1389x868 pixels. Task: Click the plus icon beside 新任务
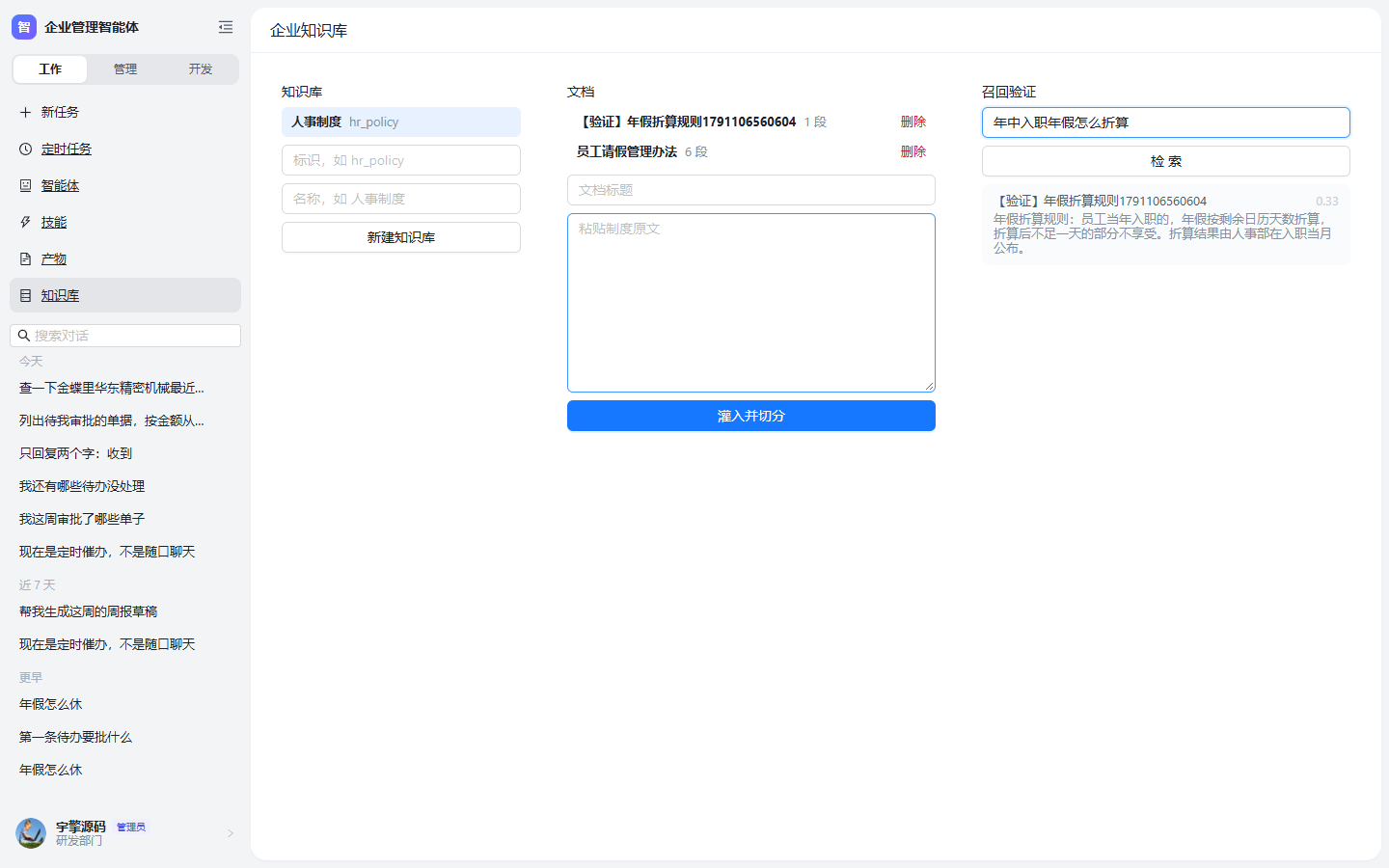click(x=26, y=112)
